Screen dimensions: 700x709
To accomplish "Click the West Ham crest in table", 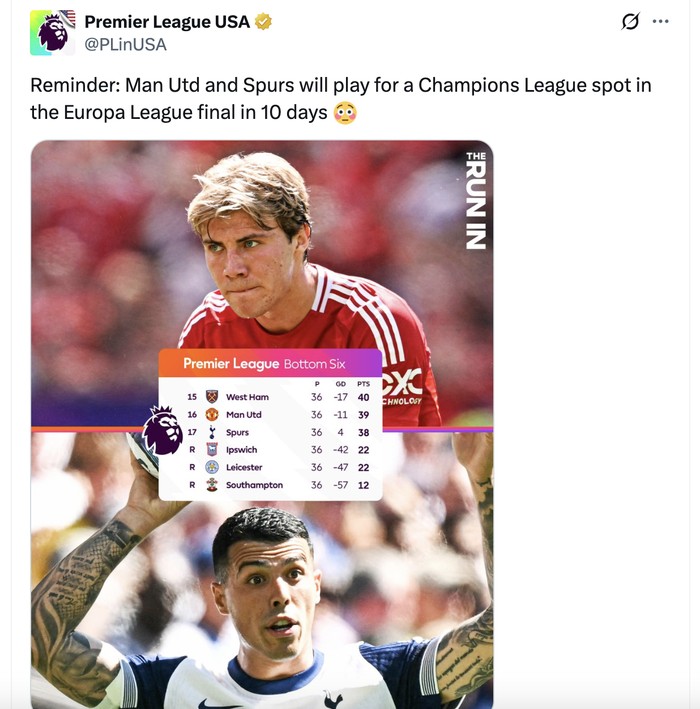I will [212, 397].
